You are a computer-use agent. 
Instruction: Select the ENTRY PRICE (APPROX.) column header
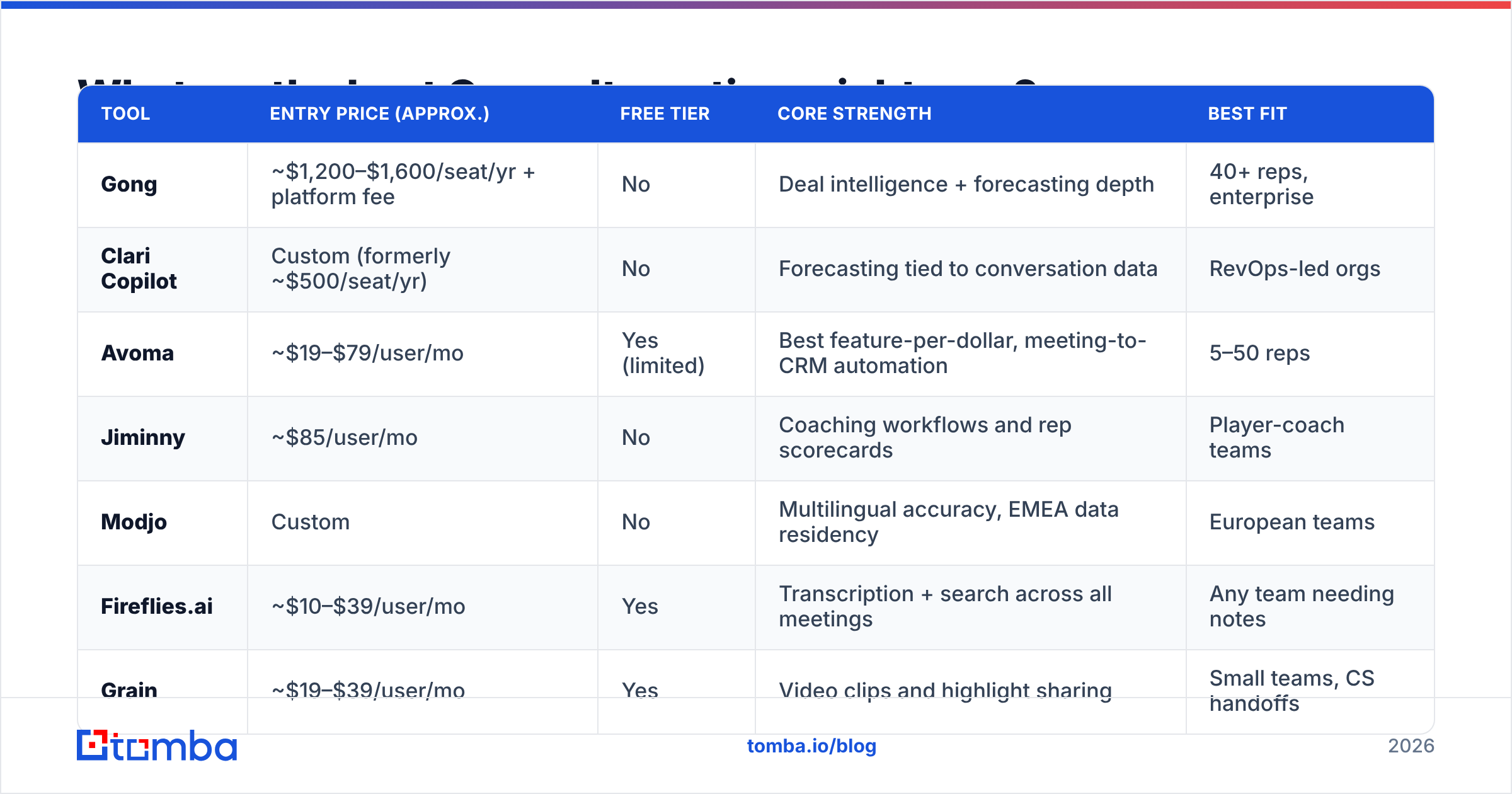point(379,113)
